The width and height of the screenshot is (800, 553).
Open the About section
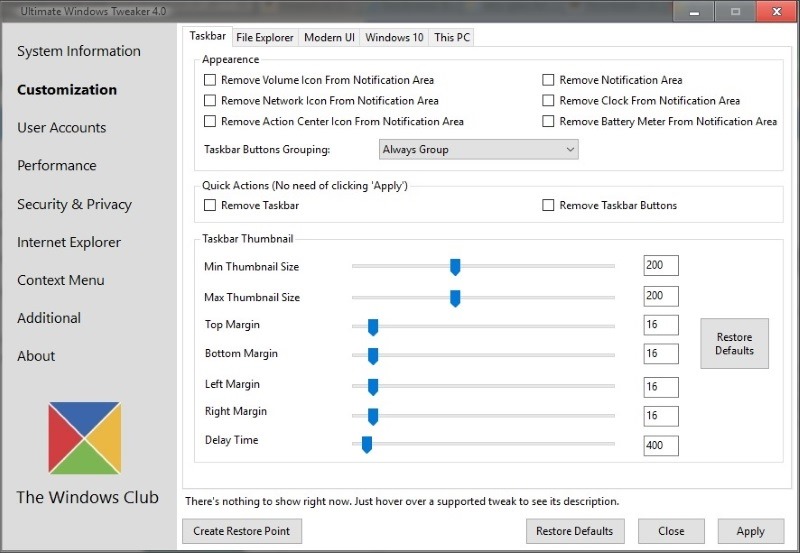36,356
